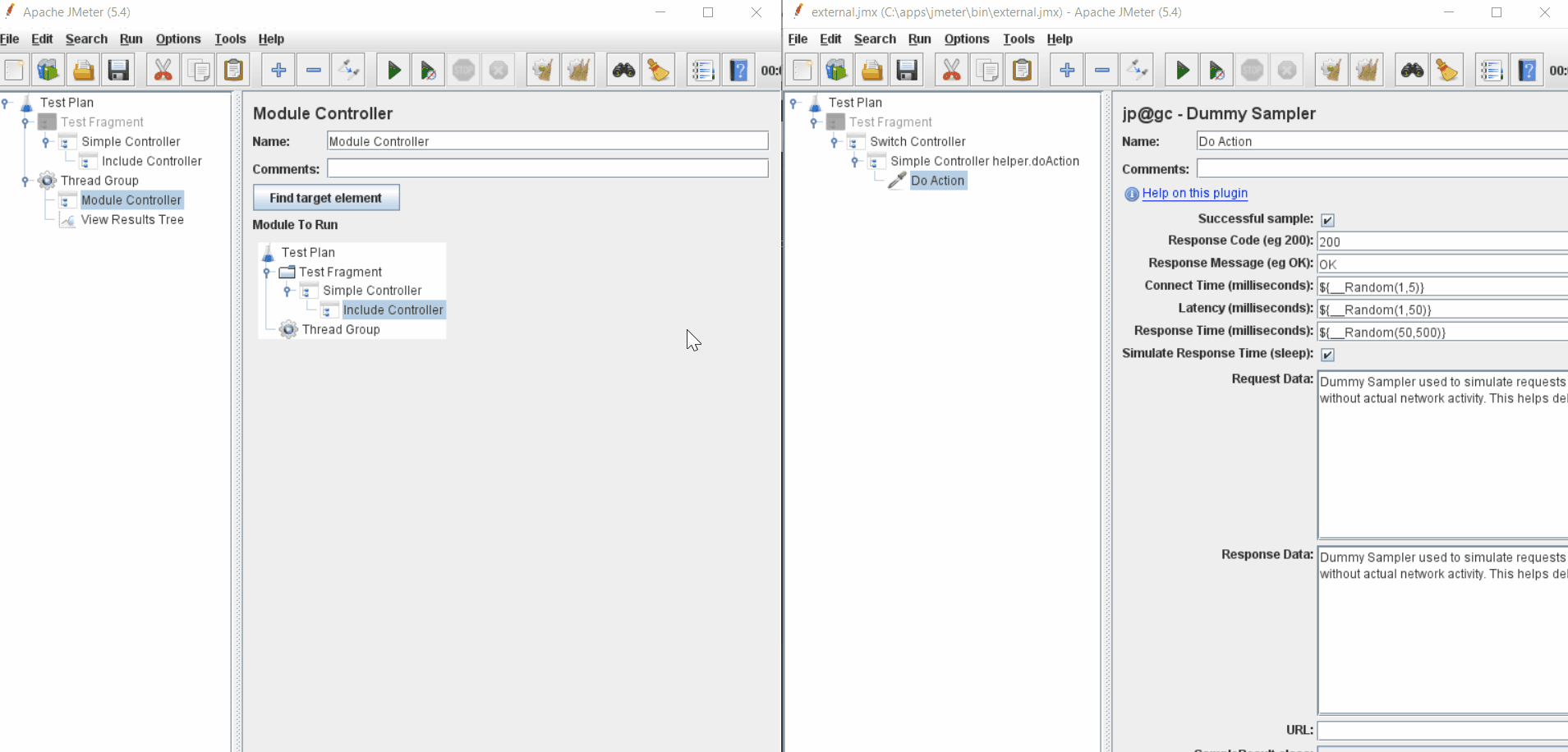This screenshot has width=1568, height=752.
Task: Click the Clear broom icon in left JMeter window
Action: tap(542, 71)
